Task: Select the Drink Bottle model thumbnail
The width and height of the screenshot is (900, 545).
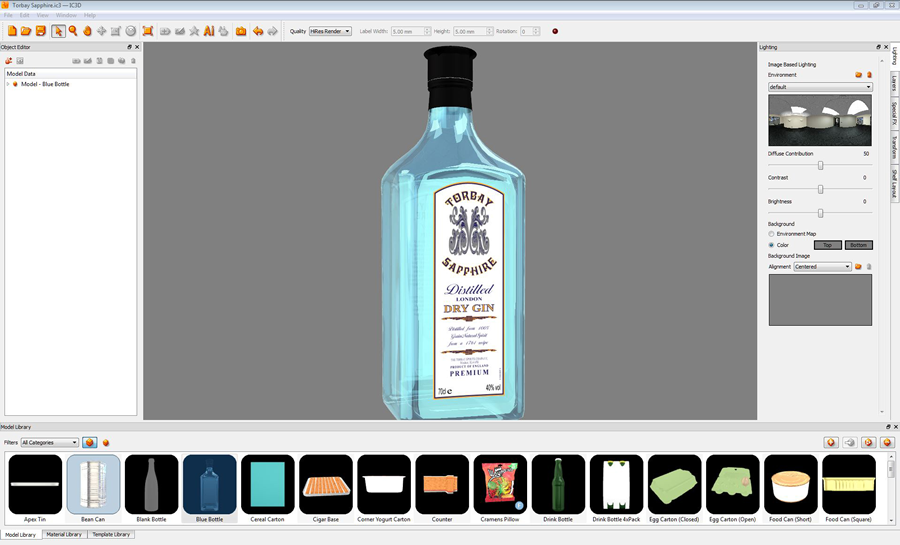Action: 558,484
